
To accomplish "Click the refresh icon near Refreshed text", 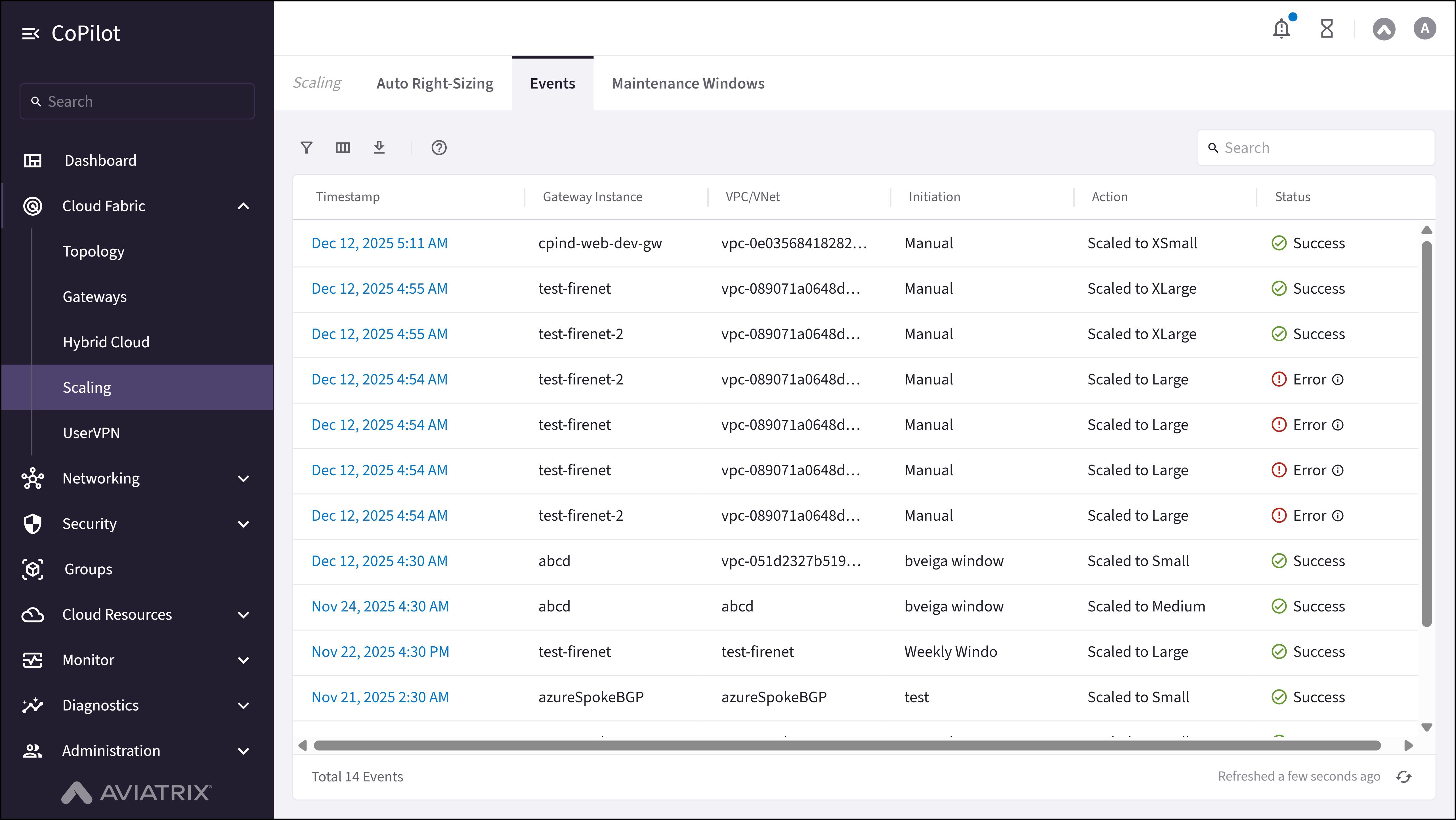I will tap(1403, 777).
